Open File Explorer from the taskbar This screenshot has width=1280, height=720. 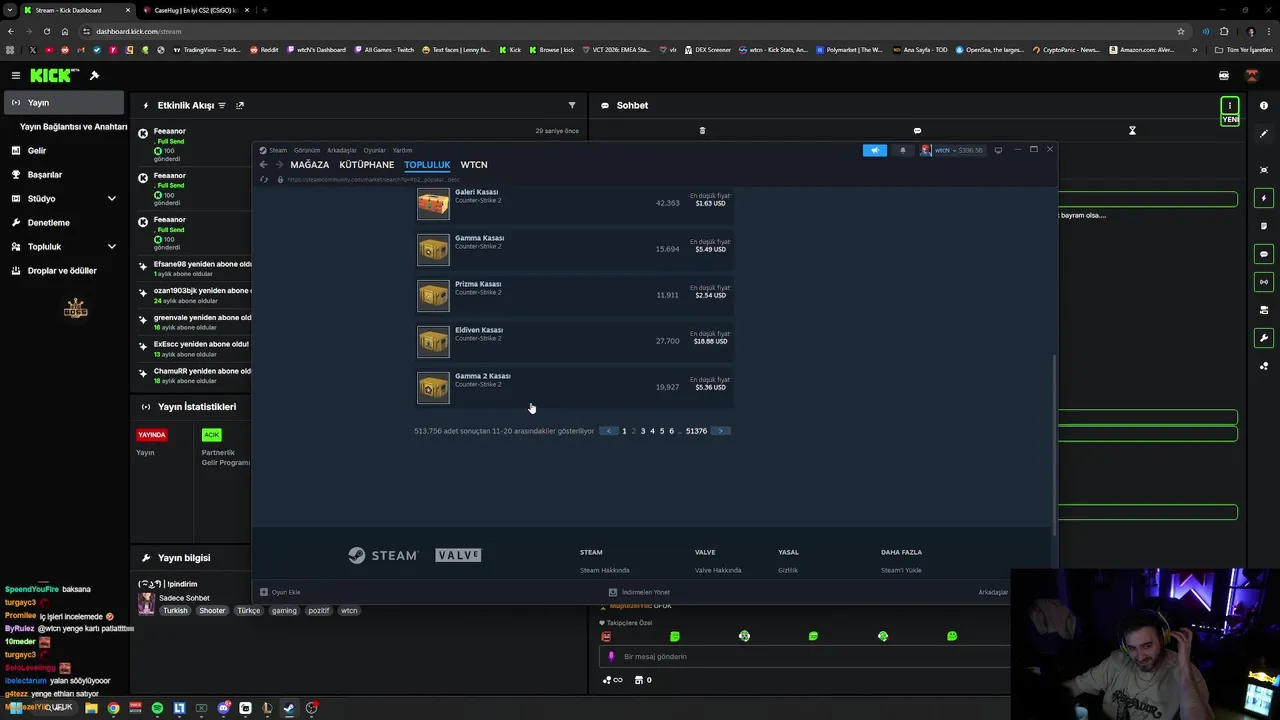click(x=91, y=708)
